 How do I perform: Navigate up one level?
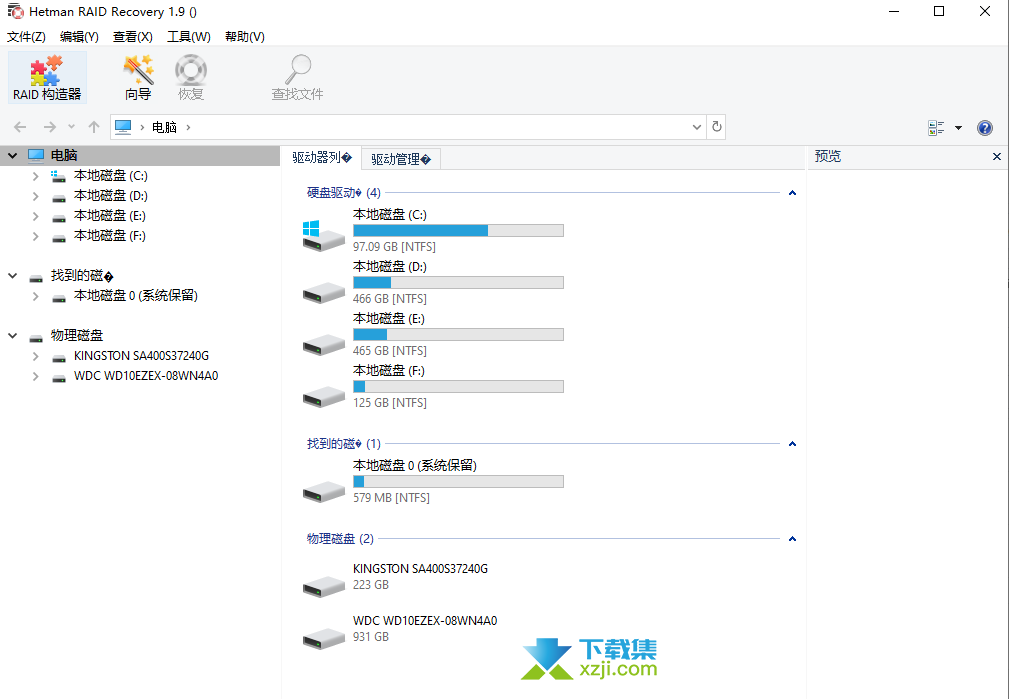point(94,127)
